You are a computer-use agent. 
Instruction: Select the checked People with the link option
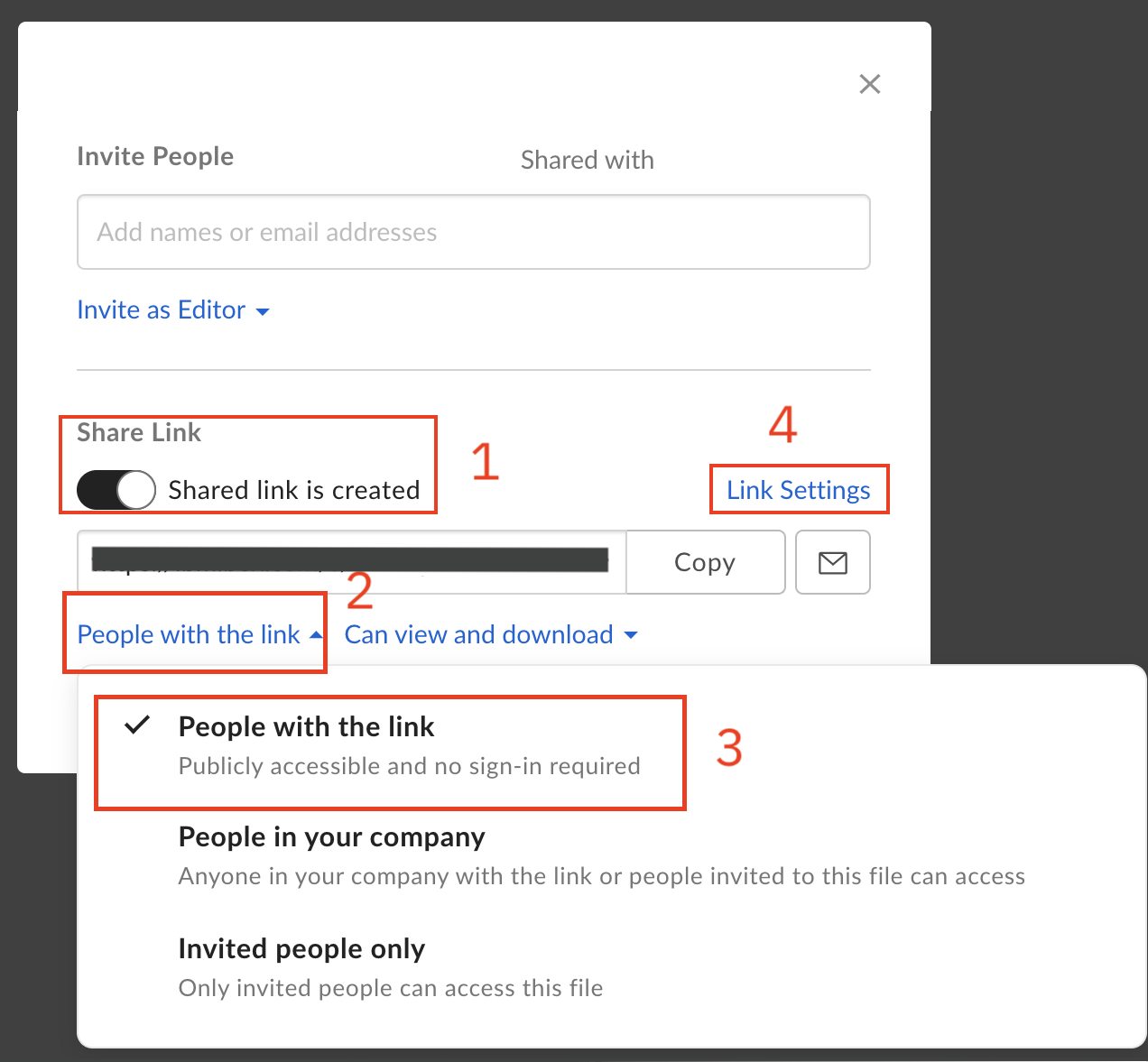click(307, 727)
